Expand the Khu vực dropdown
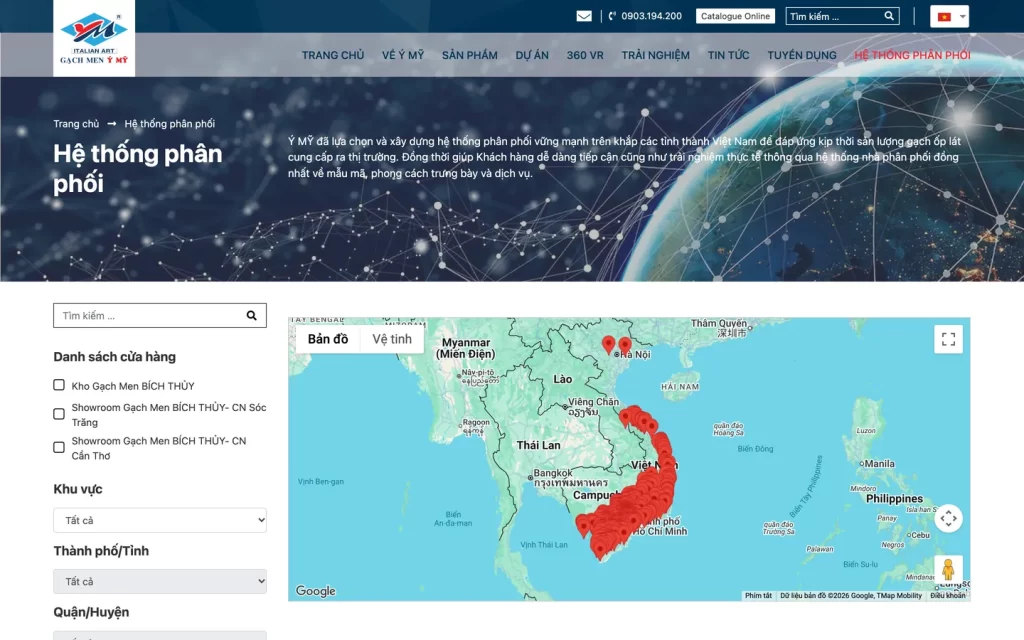This screenshot has width=1024, height=640. click(x=160, y=520)
